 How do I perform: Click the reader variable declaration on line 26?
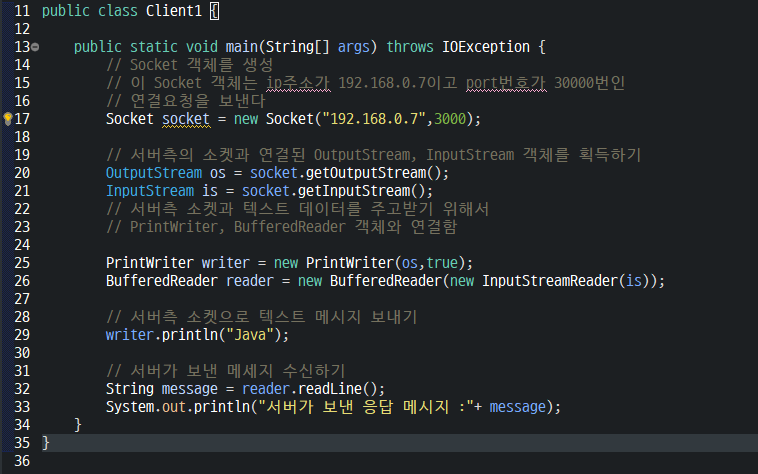point(249,281)
